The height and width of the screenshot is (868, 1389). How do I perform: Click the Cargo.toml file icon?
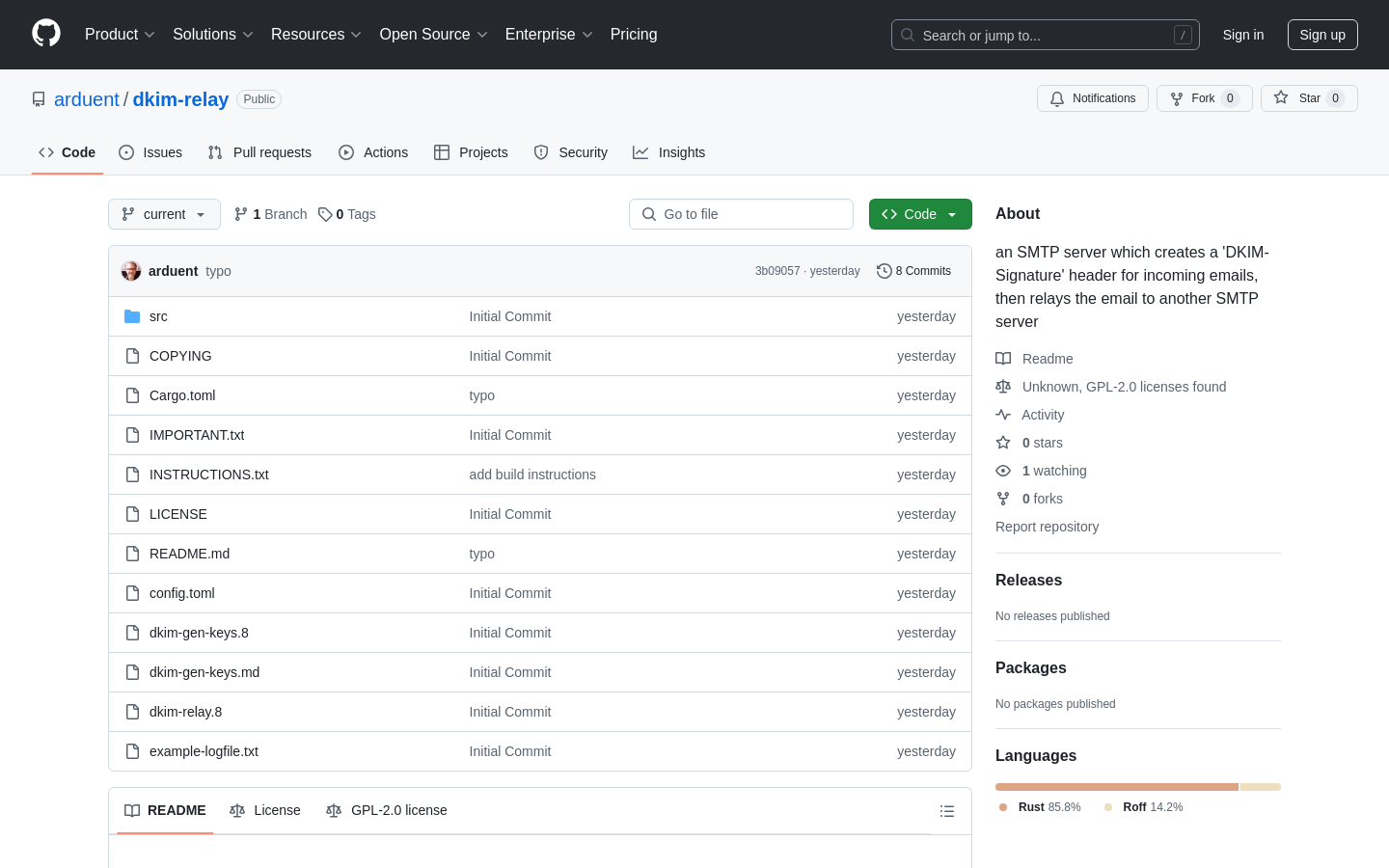(x=132, y=395)
